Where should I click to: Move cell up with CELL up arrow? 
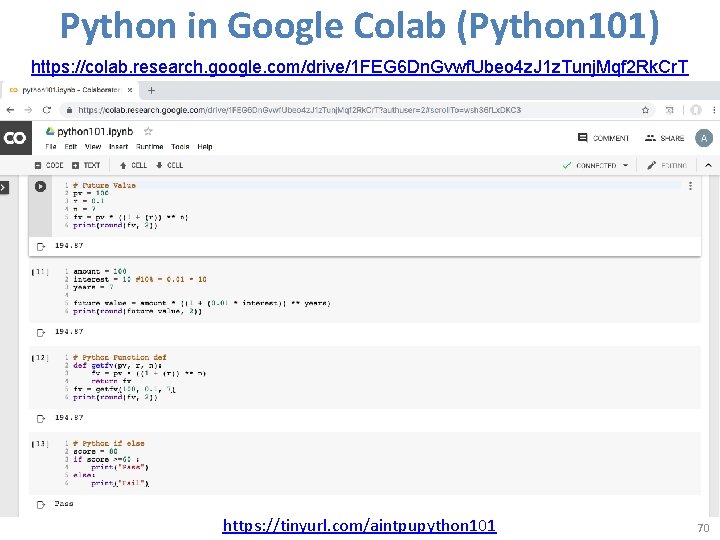click(133, 165)
